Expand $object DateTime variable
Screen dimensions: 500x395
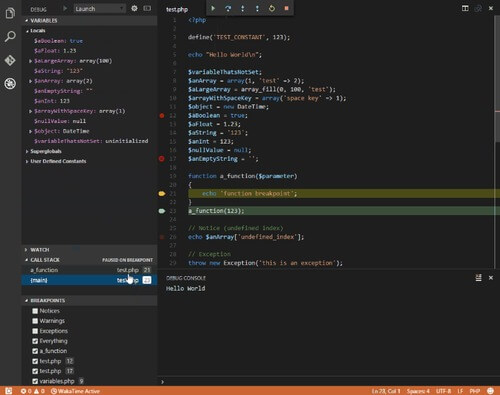[x=30, y=131]
